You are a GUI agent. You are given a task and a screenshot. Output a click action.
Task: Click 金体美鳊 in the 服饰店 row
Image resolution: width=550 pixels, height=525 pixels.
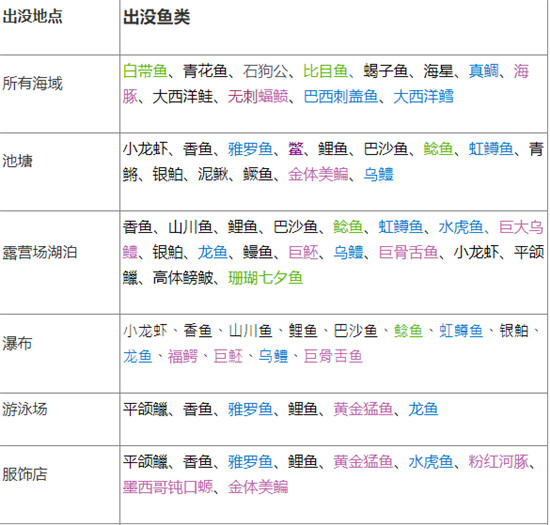[258, 487]
